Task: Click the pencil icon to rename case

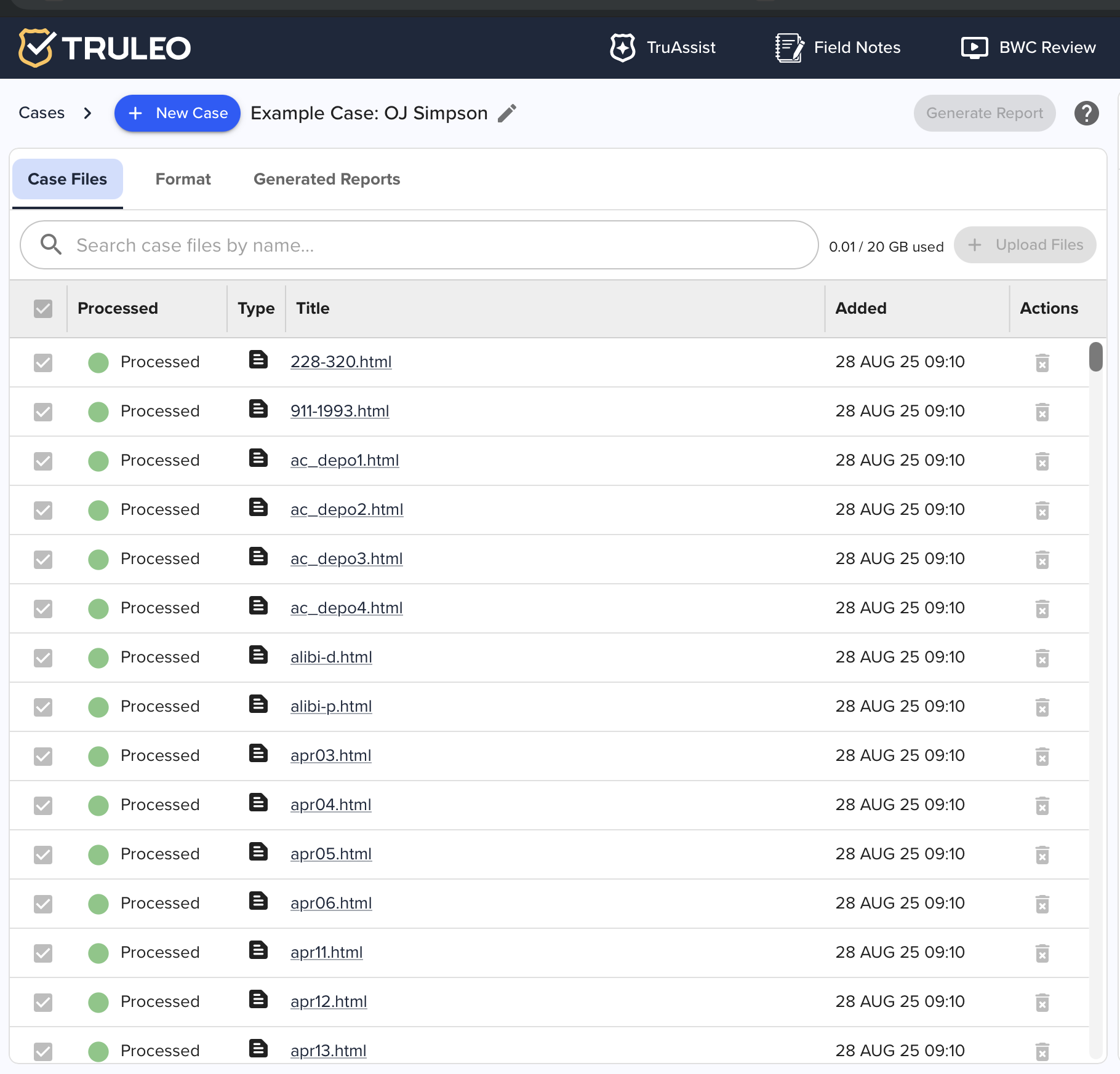Action: pos(507,113)
